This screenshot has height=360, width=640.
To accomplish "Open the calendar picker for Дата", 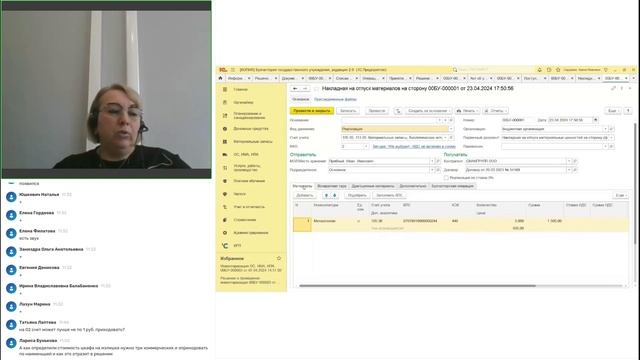I will (596, 120).
